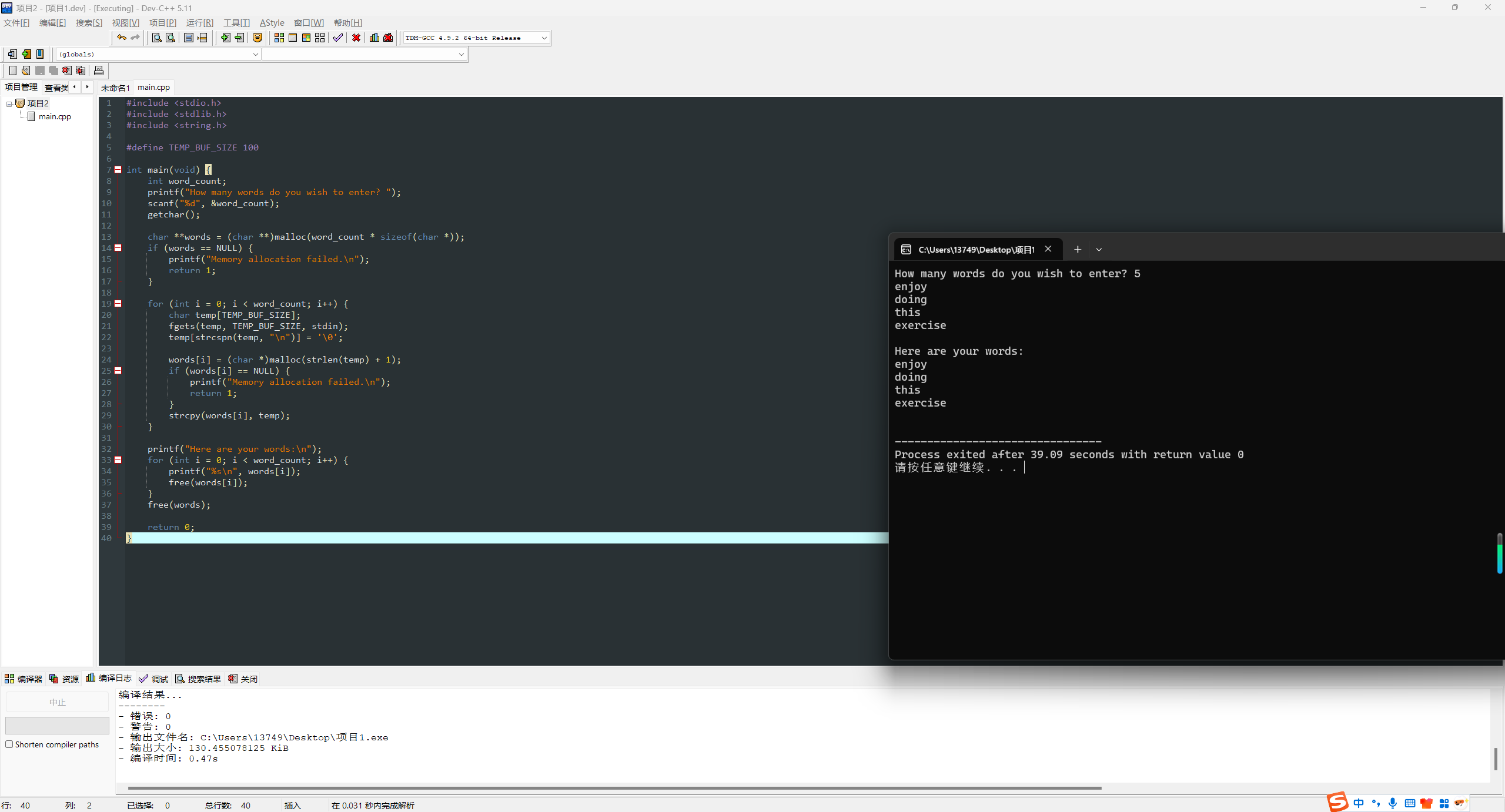Collapse the 项目2 project tree node

pos(9,103)
